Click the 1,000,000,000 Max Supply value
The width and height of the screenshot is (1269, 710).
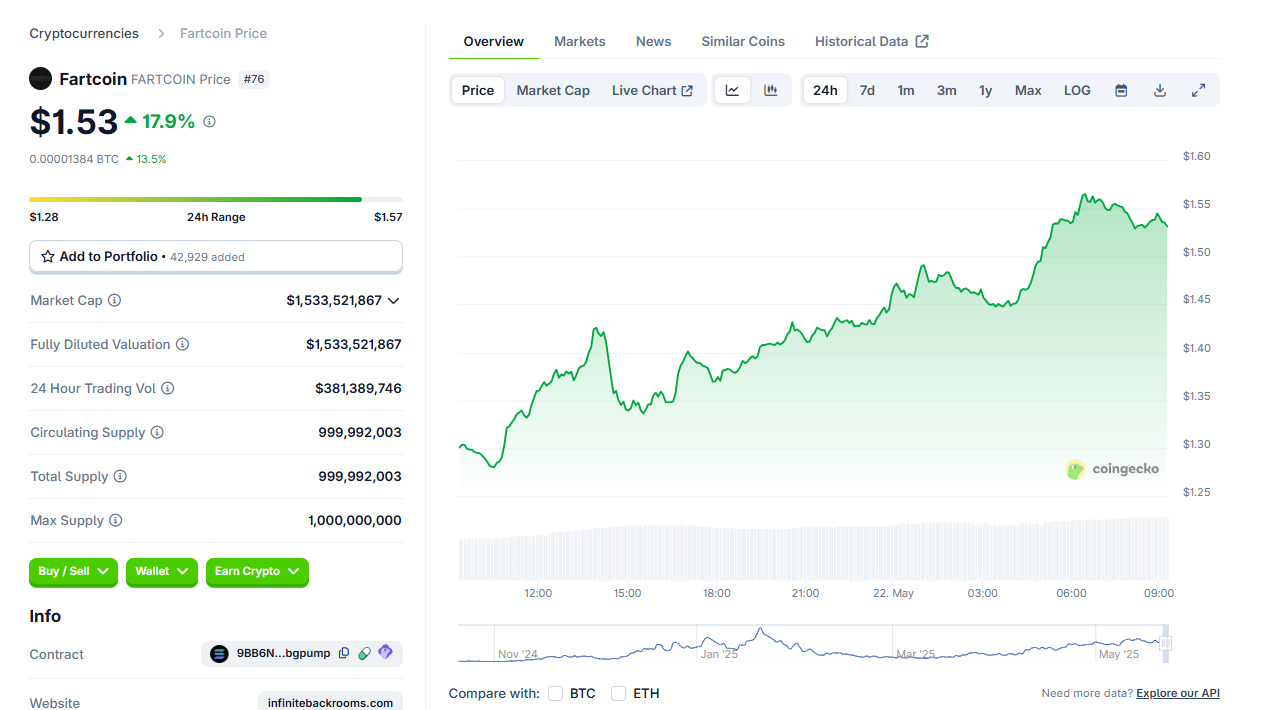pos(355,520)
